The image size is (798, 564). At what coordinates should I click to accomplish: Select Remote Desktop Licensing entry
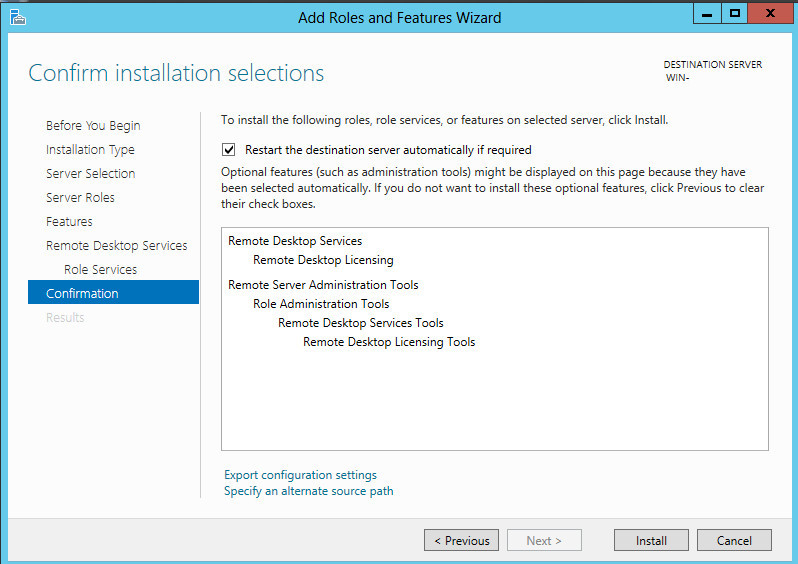(323, 260)
